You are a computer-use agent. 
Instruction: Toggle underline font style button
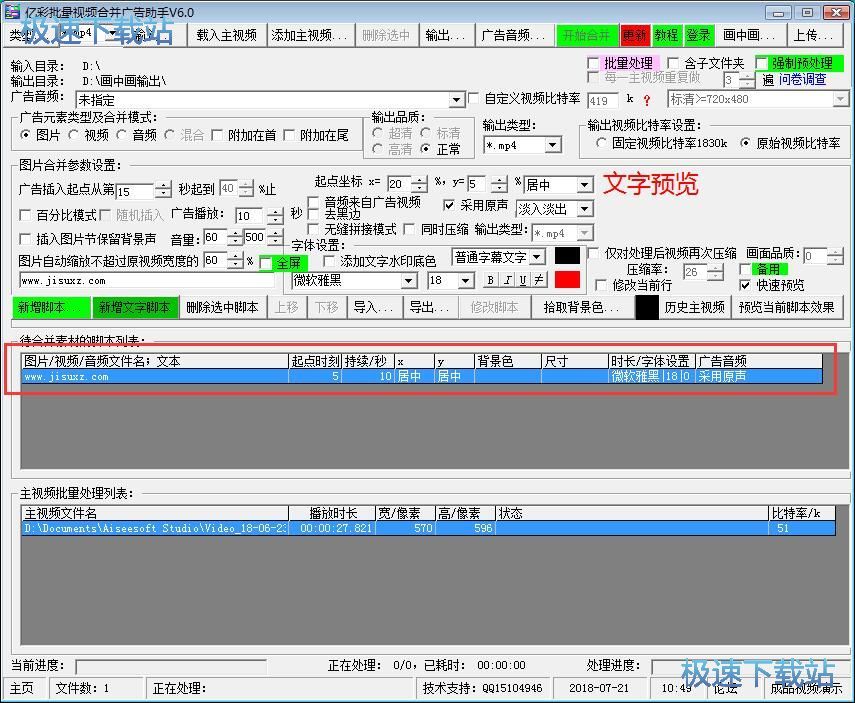click(523, 280)
